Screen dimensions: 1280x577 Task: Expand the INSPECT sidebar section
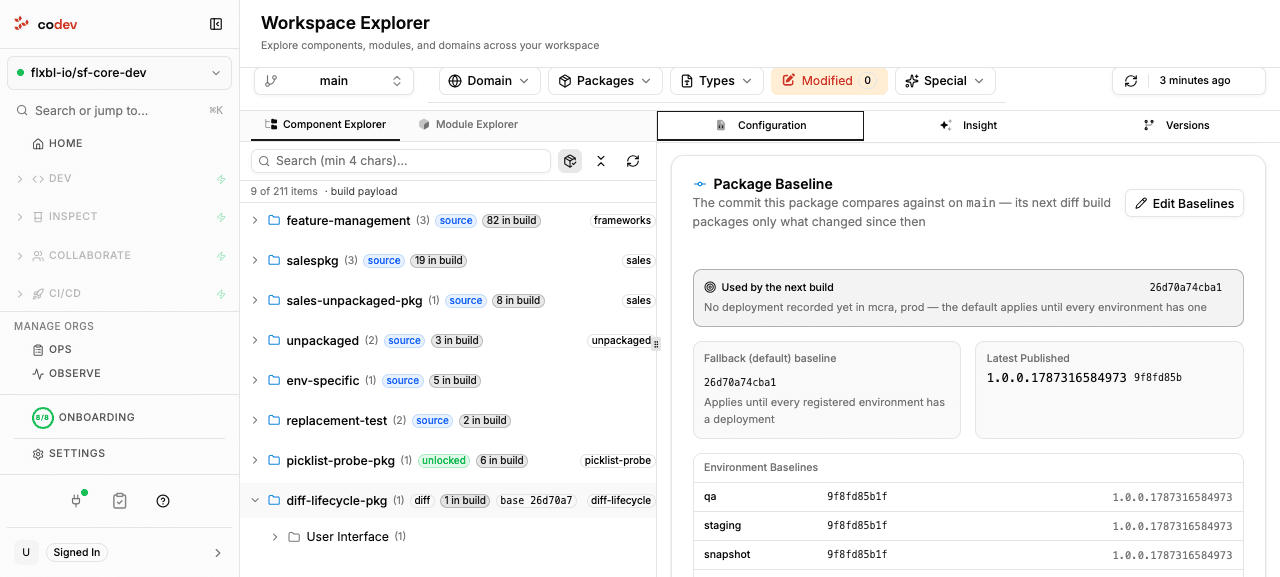[x=20, y=217]
